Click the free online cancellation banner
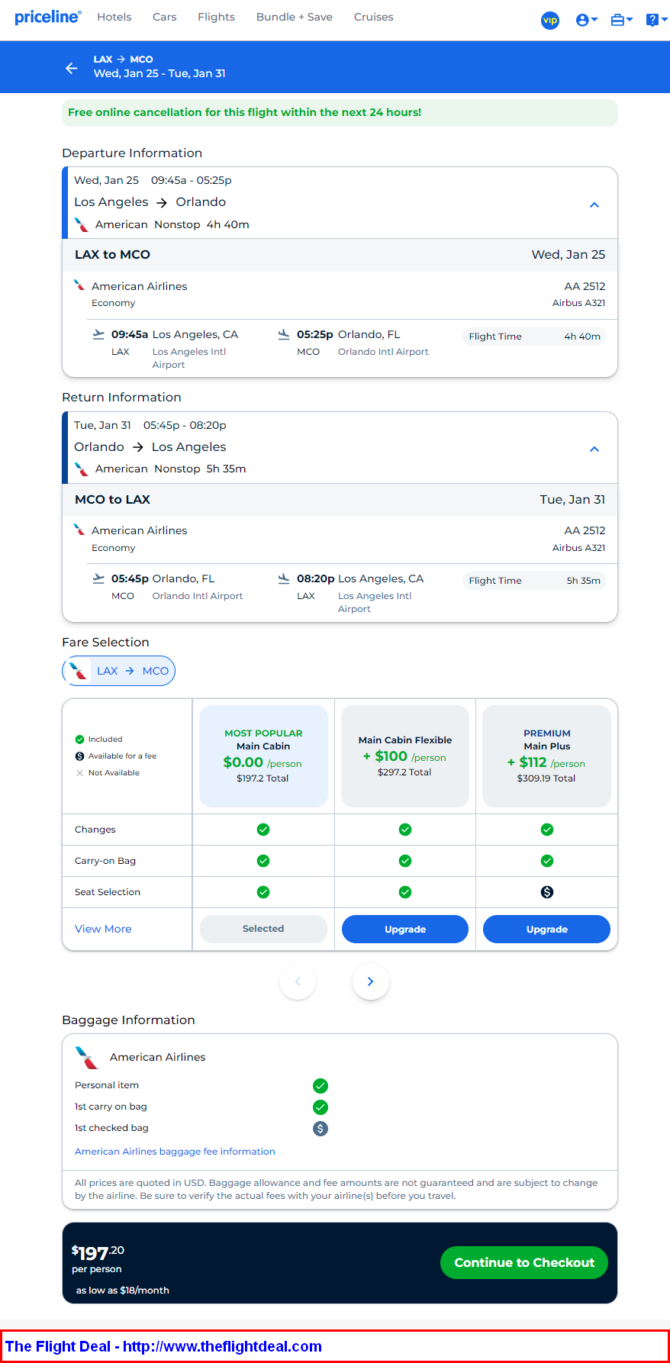This screenshot has height=1363, width=670. tap(340, 112)
